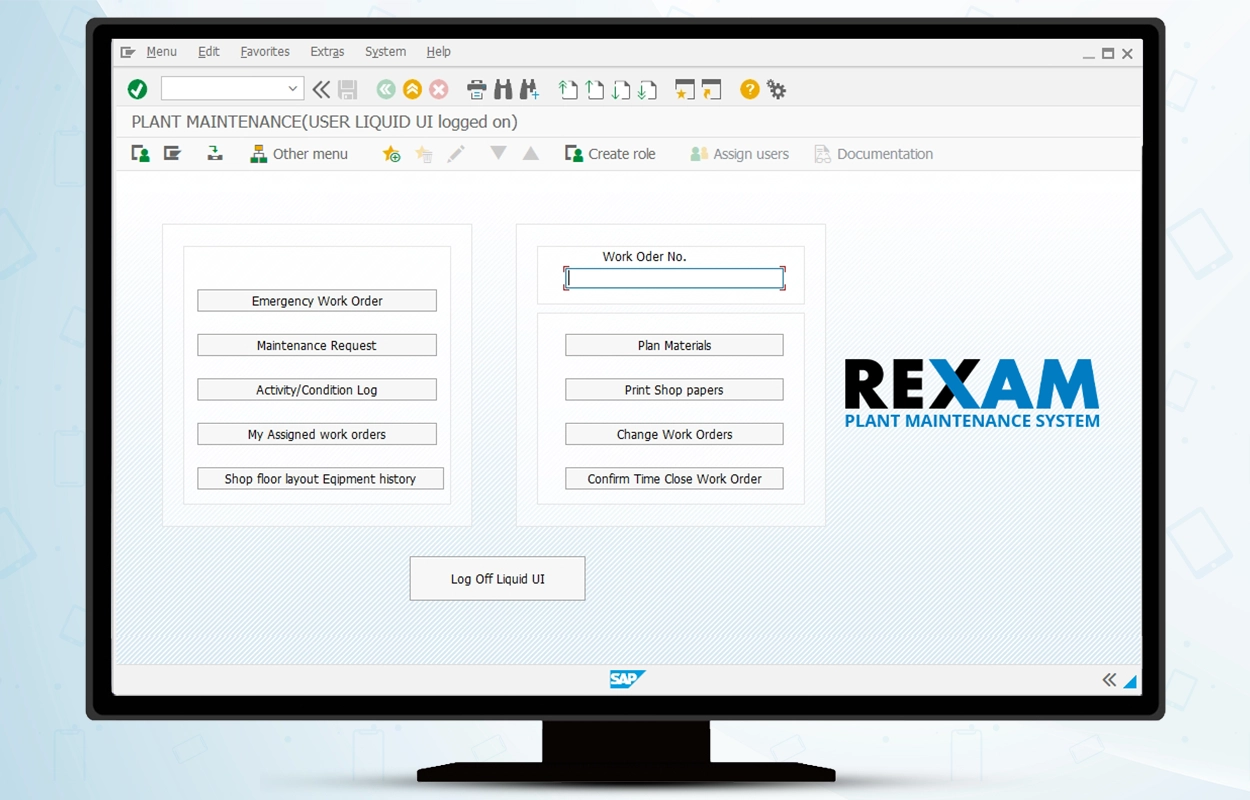Open the yellow Help question mark icon
This screenshot has height=800, width=1250.
click(x=749, y=89)
